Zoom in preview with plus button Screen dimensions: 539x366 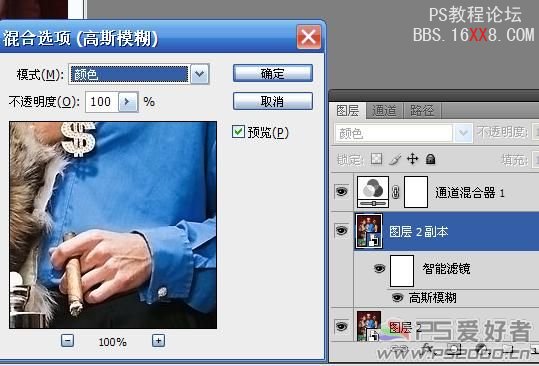pyautogui.click(x=158, y=341)
